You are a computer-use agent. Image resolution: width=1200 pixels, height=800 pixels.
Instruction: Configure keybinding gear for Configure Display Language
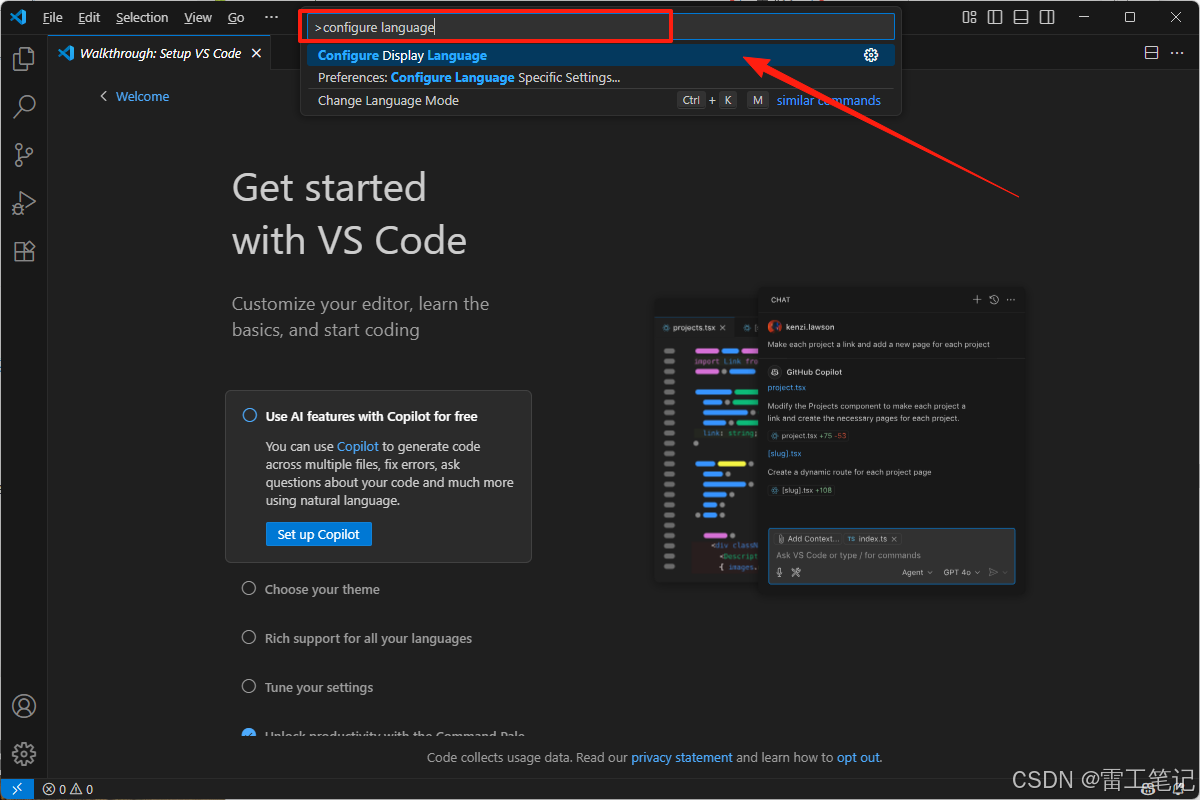click(871, 55)
